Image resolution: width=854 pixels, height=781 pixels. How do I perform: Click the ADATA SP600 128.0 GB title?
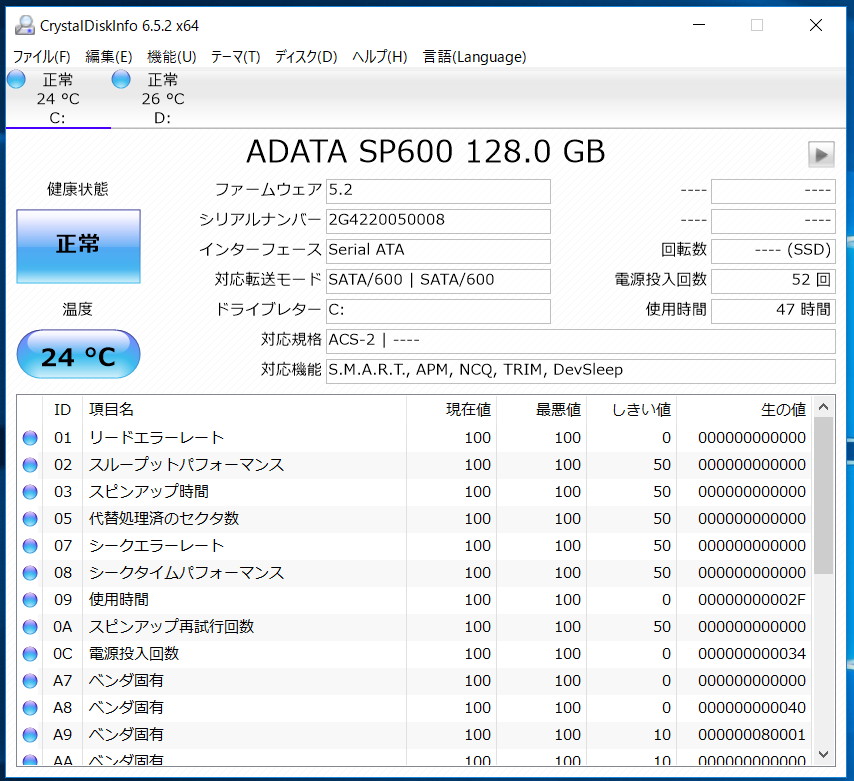tap(426, 152)
